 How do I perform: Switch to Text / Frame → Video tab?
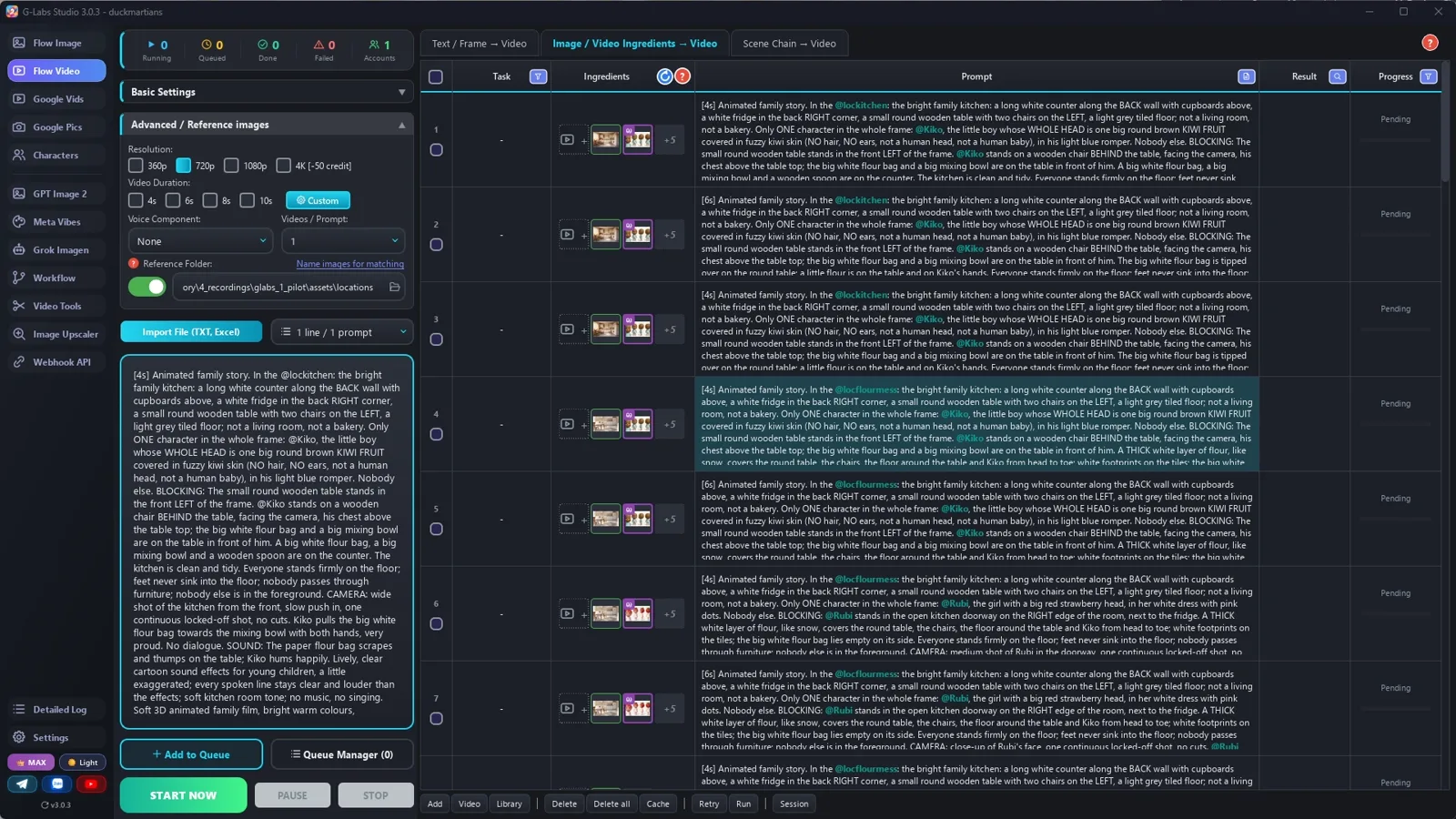(479, 44)
